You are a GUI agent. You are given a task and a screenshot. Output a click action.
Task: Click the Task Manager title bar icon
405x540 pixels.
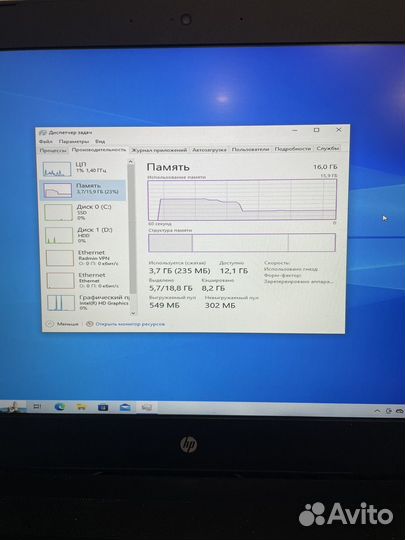(42, 133)
